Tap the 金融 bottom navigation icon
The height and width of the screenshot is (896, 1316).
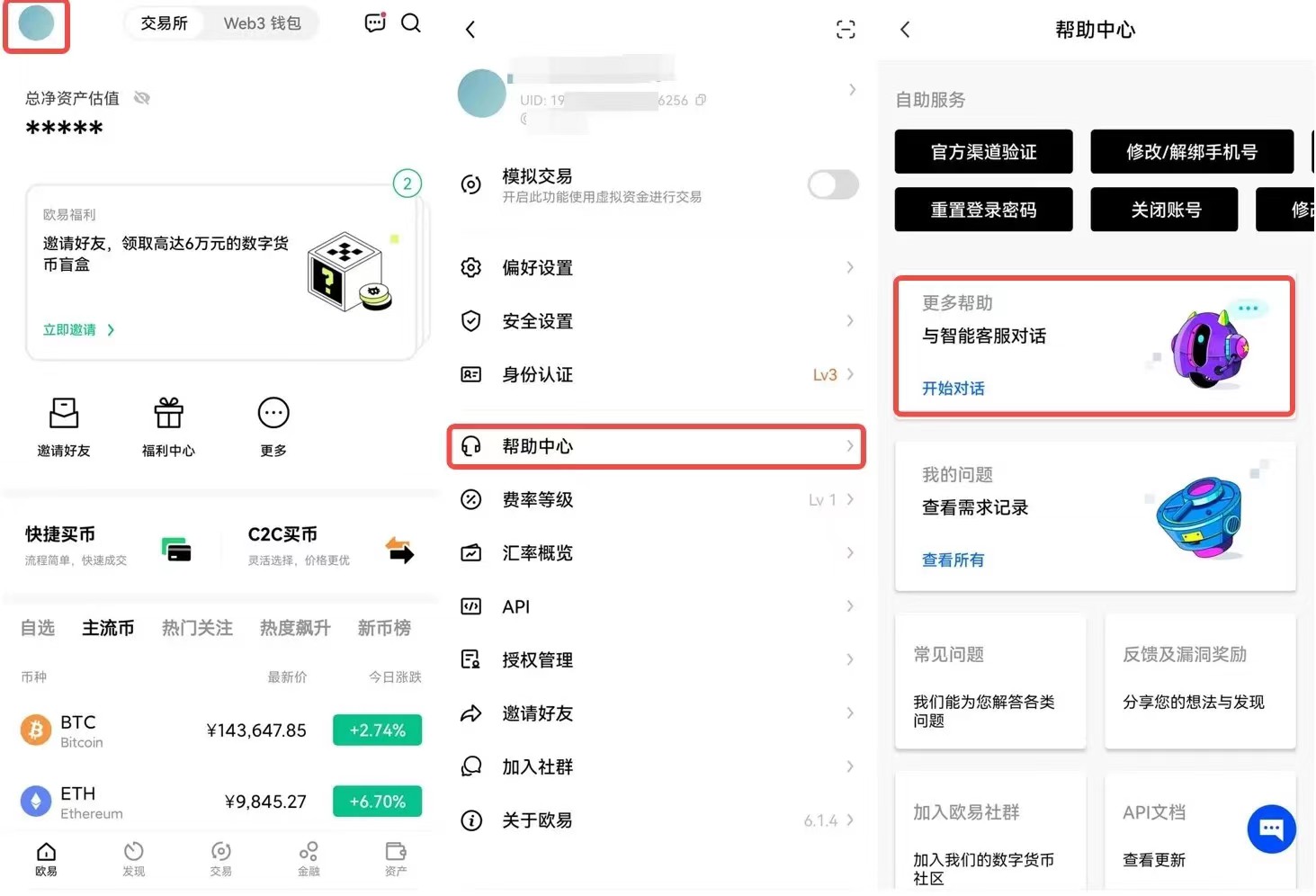click(308, 859)
